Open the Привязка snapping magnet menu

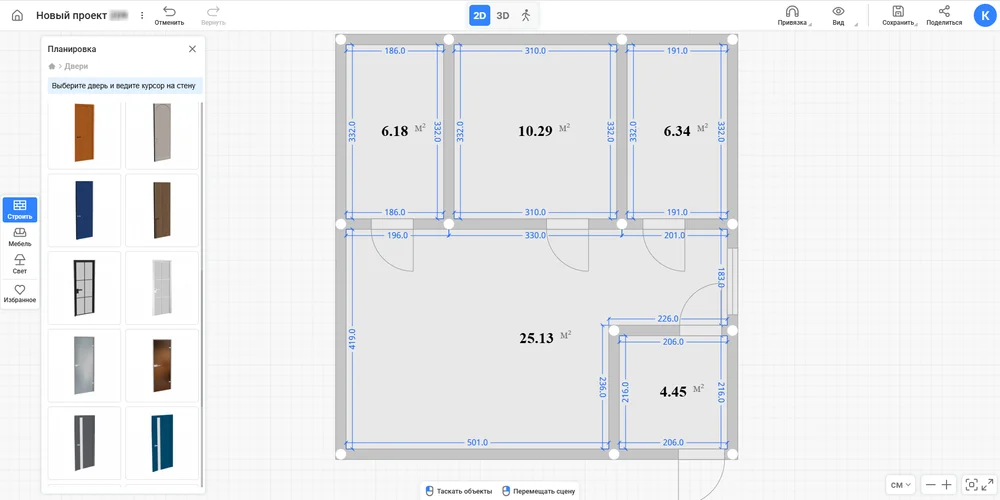[x=792, y=11]
